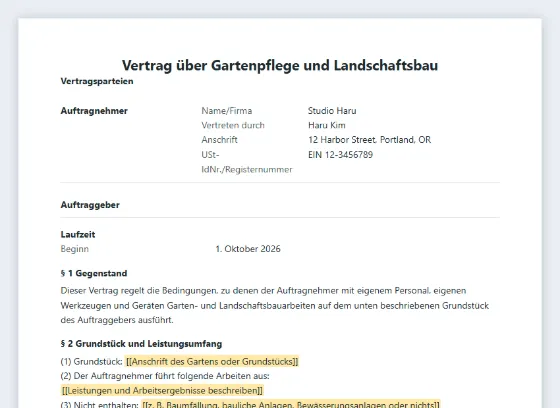Screen dimensions: 560x408
Task: Click the USt-IdNr./Registernummer label
Action: 247,162
